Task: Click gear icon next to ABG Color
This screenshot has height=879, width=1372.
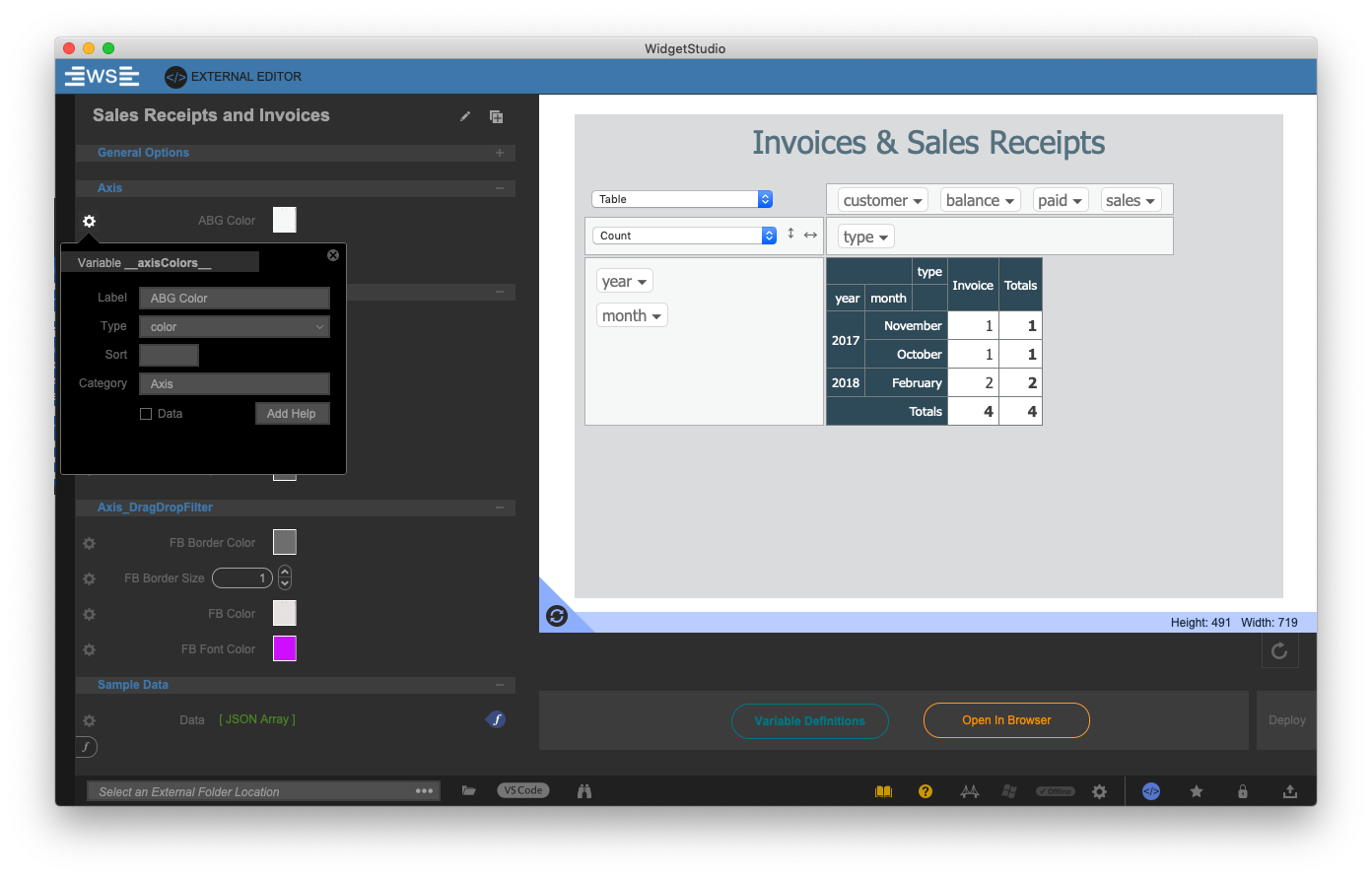Action: point(90,221)
